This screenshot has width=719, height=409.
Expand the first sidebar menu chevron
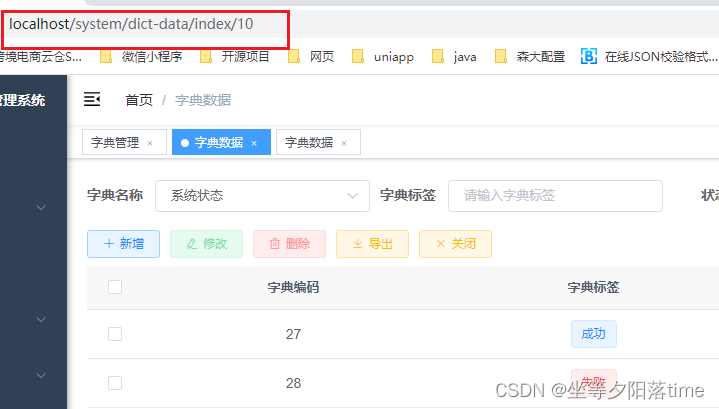(41, 208)
